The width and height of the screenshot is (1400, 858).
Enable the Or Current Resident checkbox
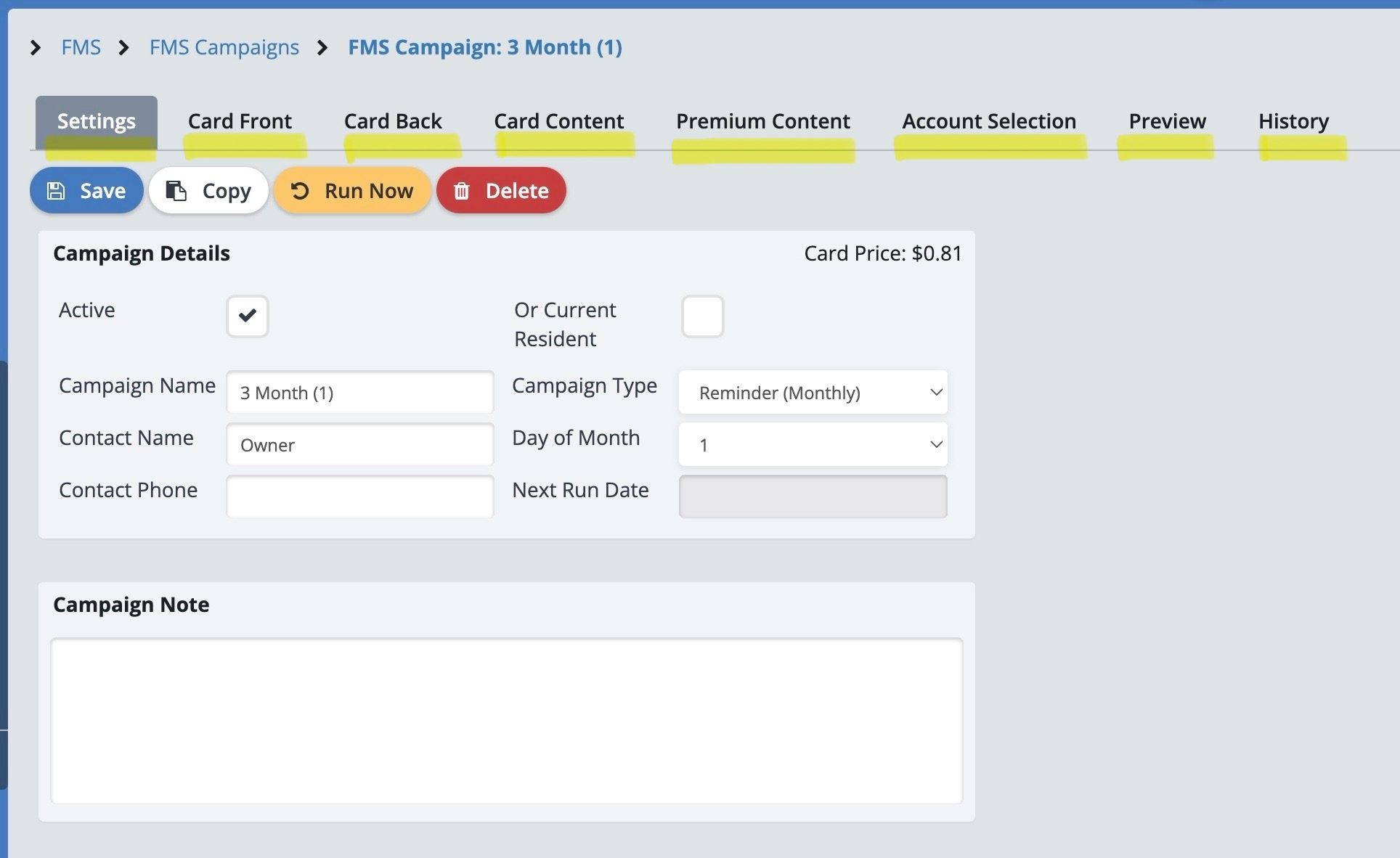(702, 316)
